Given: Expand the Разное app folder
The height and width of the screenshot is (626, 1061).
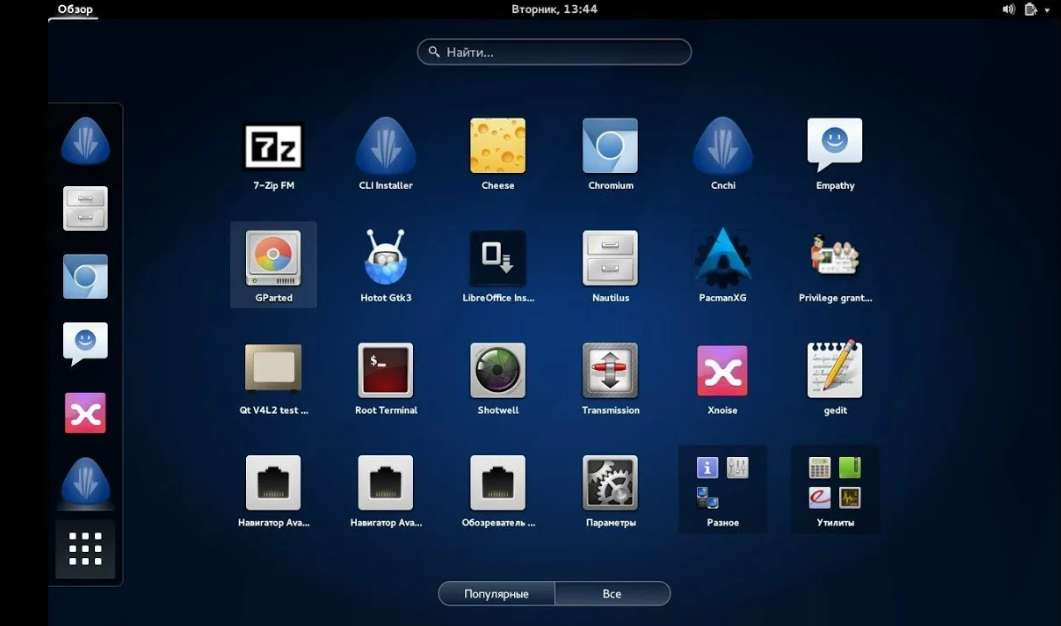Looking at the screenshot, I should [x=723, y=489].
